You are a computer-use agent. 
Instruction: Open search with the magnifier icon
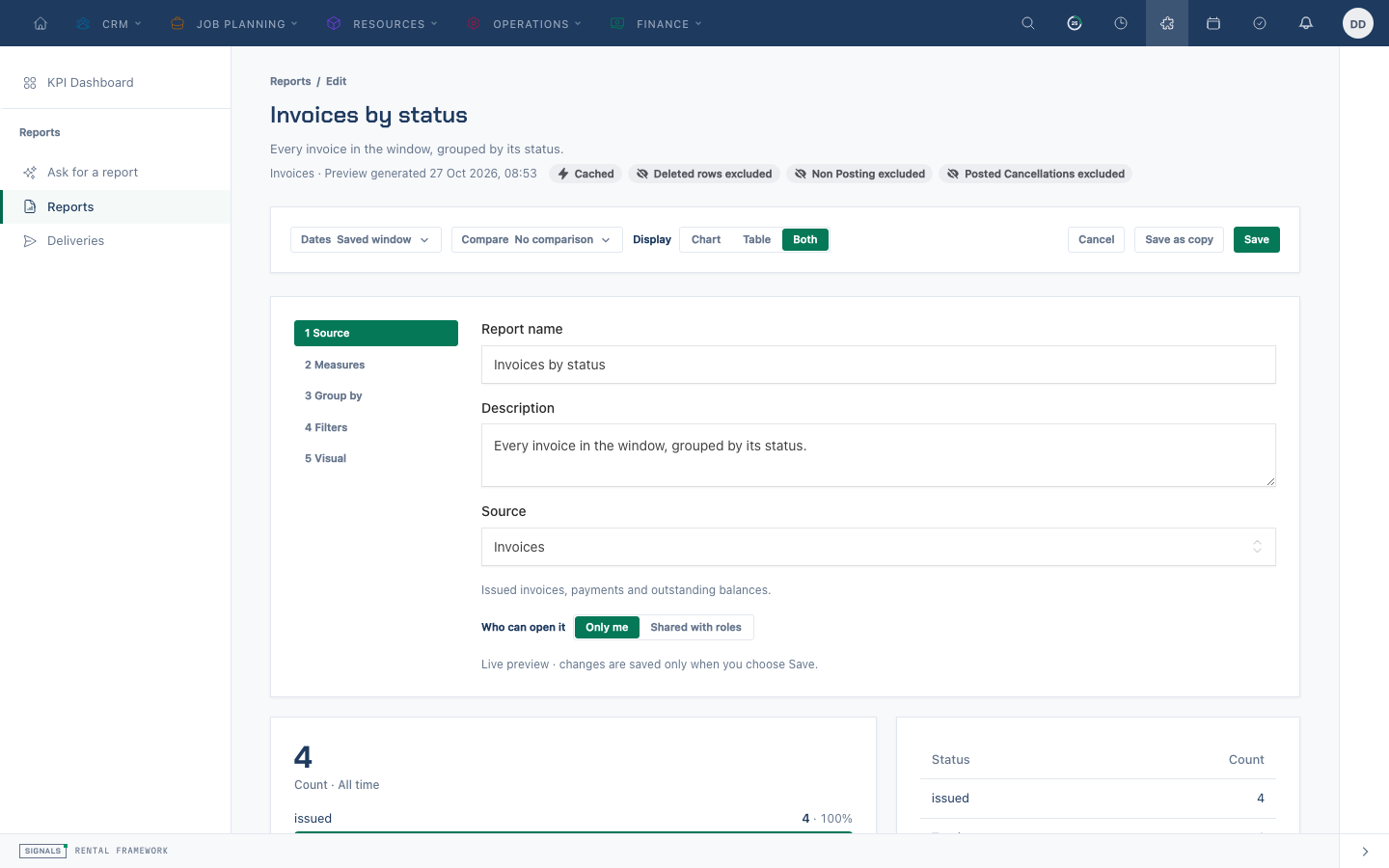1028,23
